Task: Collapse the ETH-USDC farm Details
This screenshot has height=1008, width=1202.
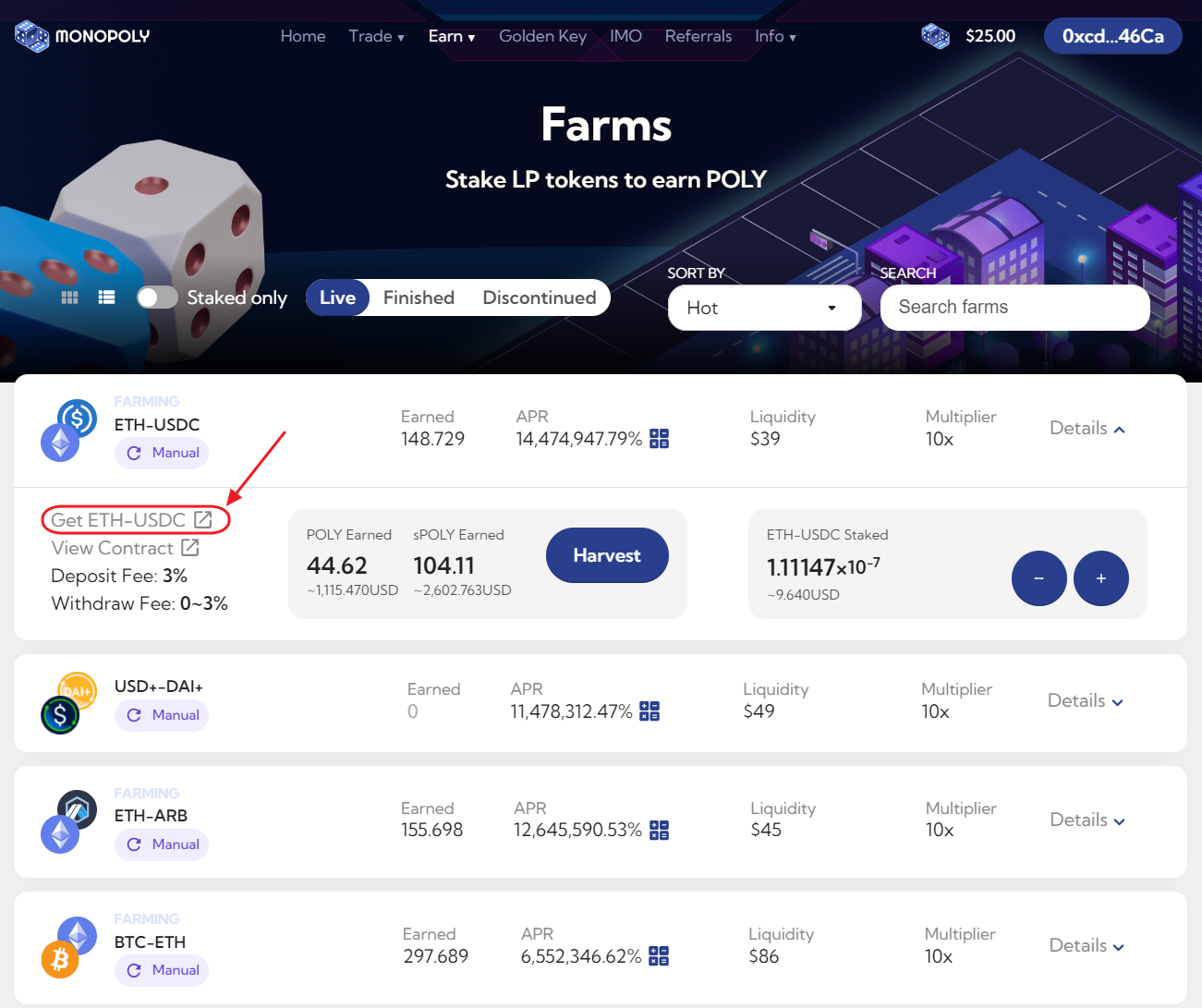Action: [x=1087, y=429]
